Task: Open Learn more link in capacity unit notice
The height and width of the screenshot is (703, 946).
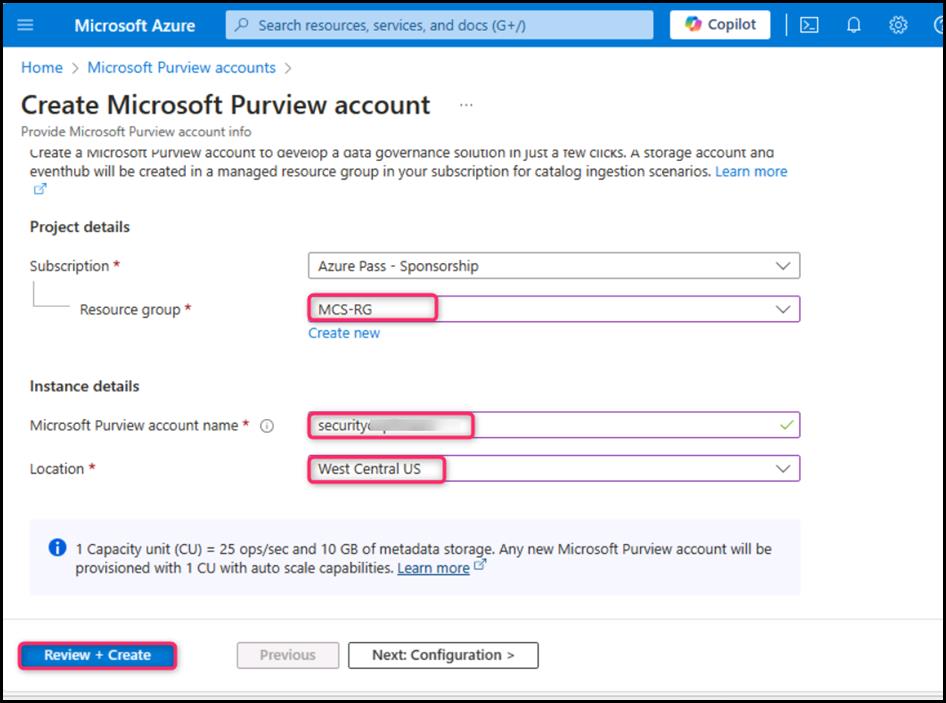Action: point(433,568)
